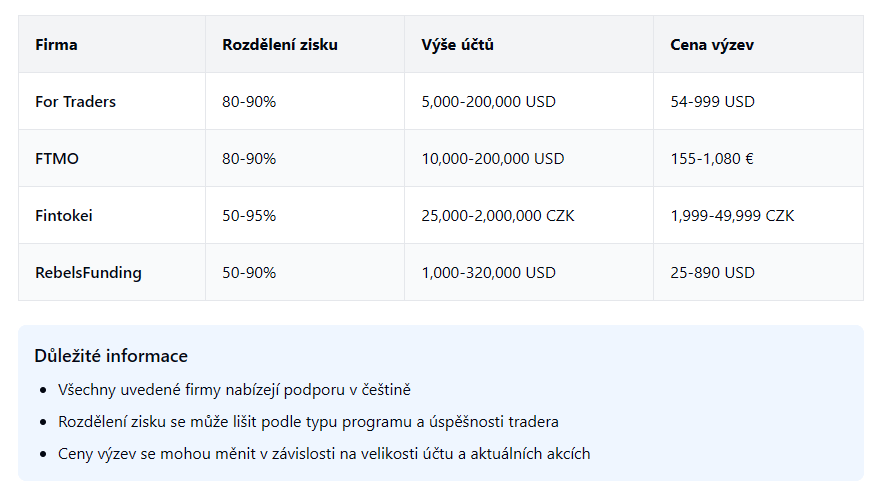
Task: Click the RebelsFunding firm name
Action: [x=88, y=273]
